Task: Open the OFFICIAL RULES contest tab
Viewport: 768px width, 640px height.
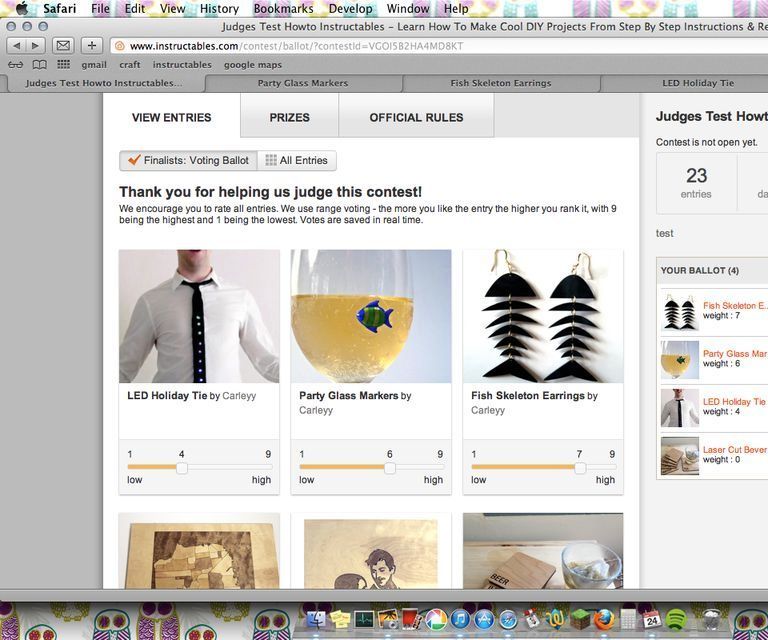Action: [416, 118]
